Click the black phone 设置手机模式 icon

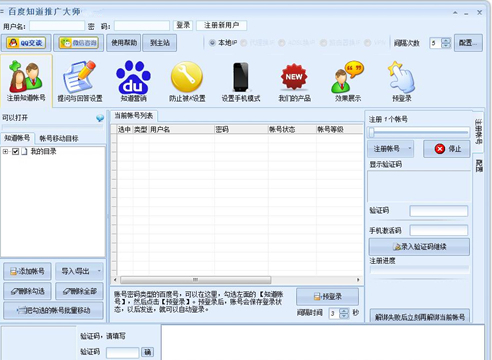click(241, 77)
